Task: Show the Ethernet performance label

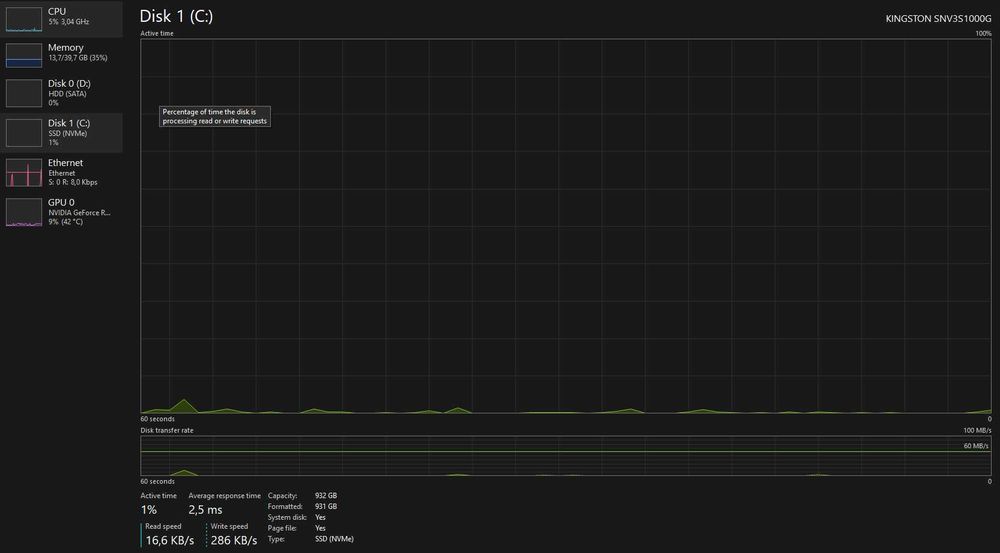Action: pyautogui.click(x=65, y=163)
